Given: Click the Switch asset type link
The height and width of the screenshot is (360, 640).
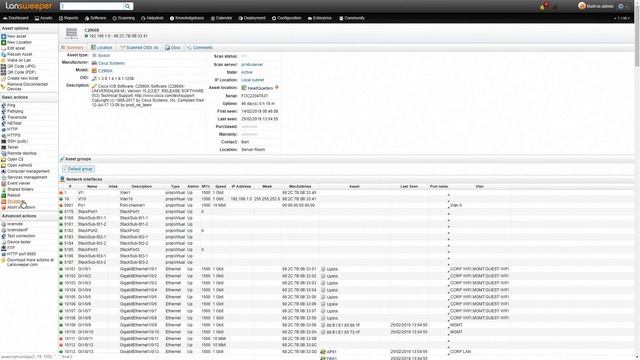Looking at the screenshot, I should [x=104, y=56].
